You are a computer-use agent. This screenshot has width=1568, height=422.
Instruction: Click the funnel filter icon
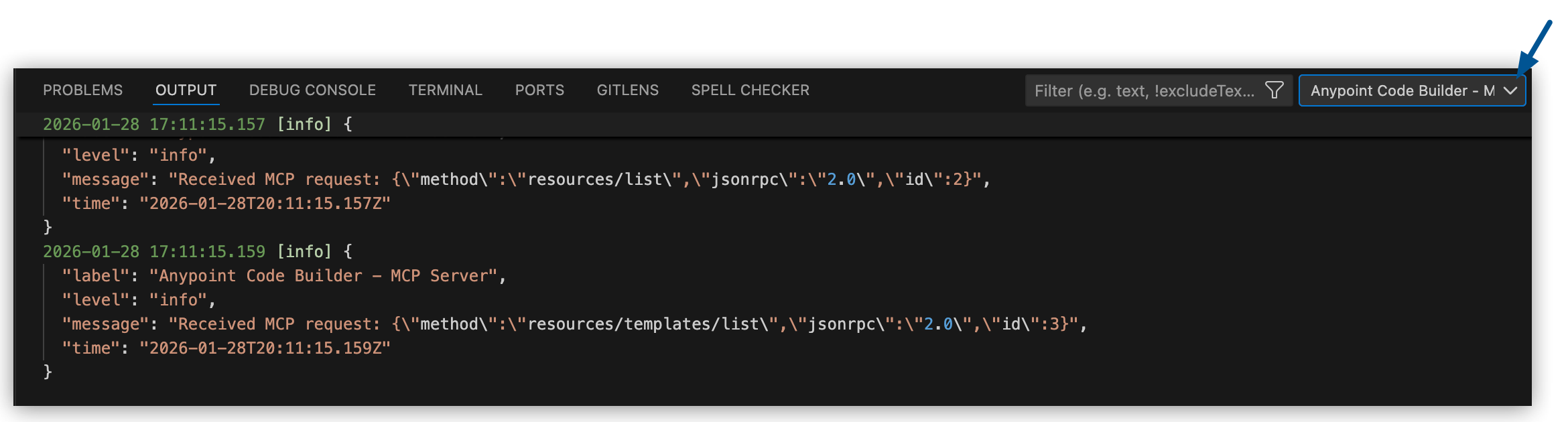click(x=1274, y=90)
